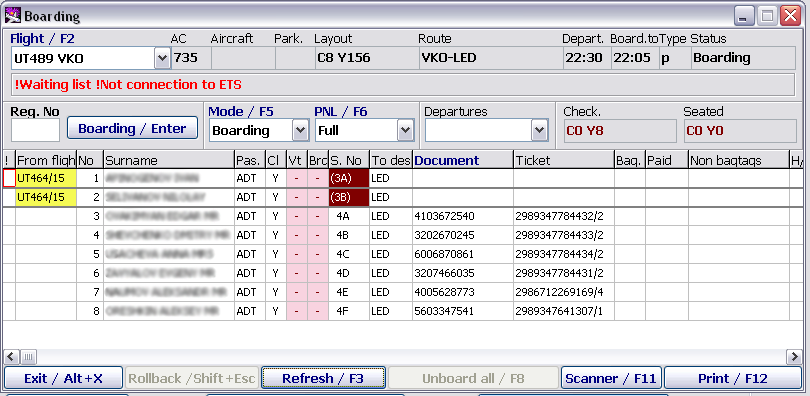Select the UT464/15 cell in row 1
Viewport: 810px width, 396px height.
(46, 178)
